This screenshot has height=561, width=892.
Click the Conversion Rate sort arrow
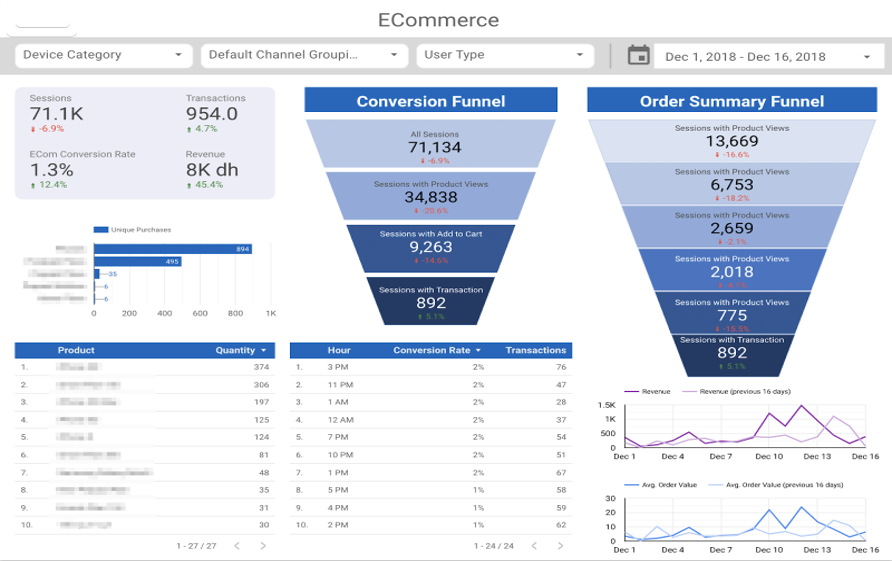[x=478, y=350]
